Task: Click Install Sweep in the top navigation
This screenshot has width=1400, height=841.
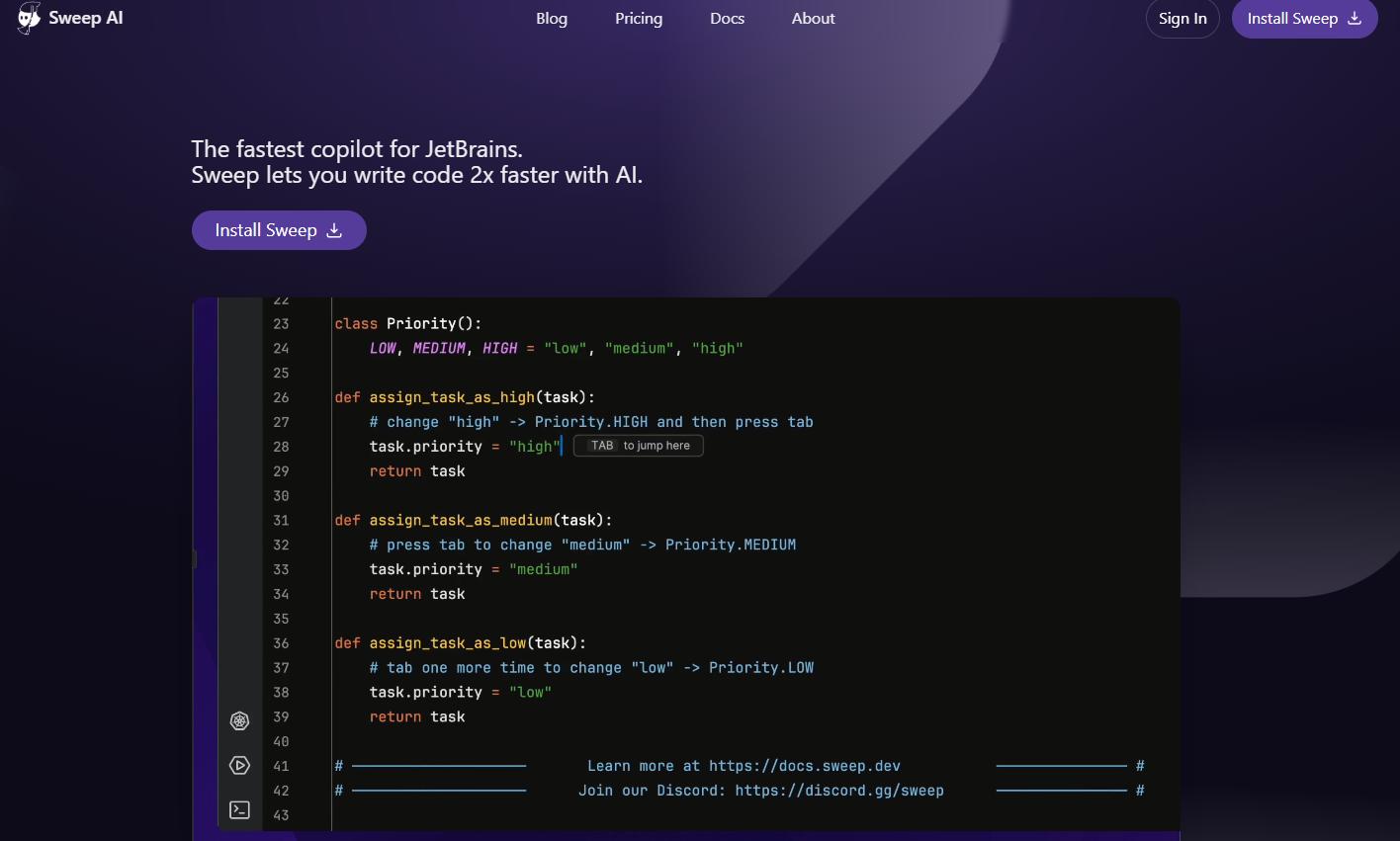Action: [x=1304, y=19]
